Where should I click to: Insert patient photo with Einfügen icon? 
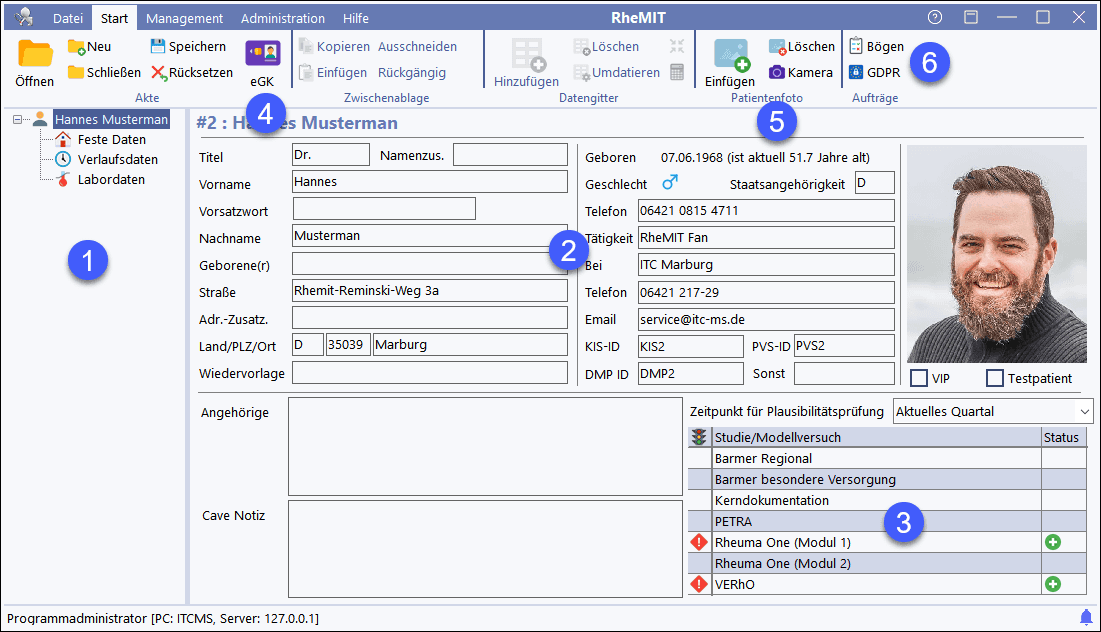pyautogui.click(x=729, y=56)
